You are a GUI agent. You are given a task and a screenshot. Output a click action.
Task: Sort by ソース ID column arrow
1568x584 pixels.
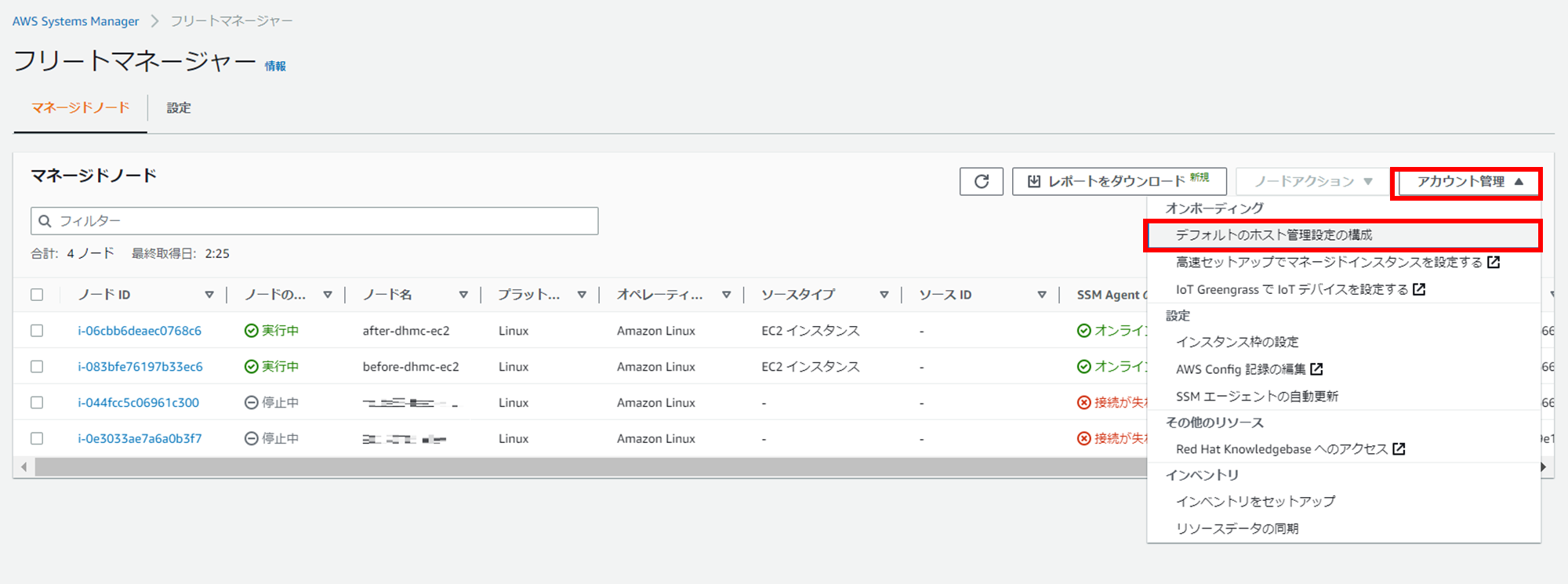pyautogui.click(x=1042, y=295)
